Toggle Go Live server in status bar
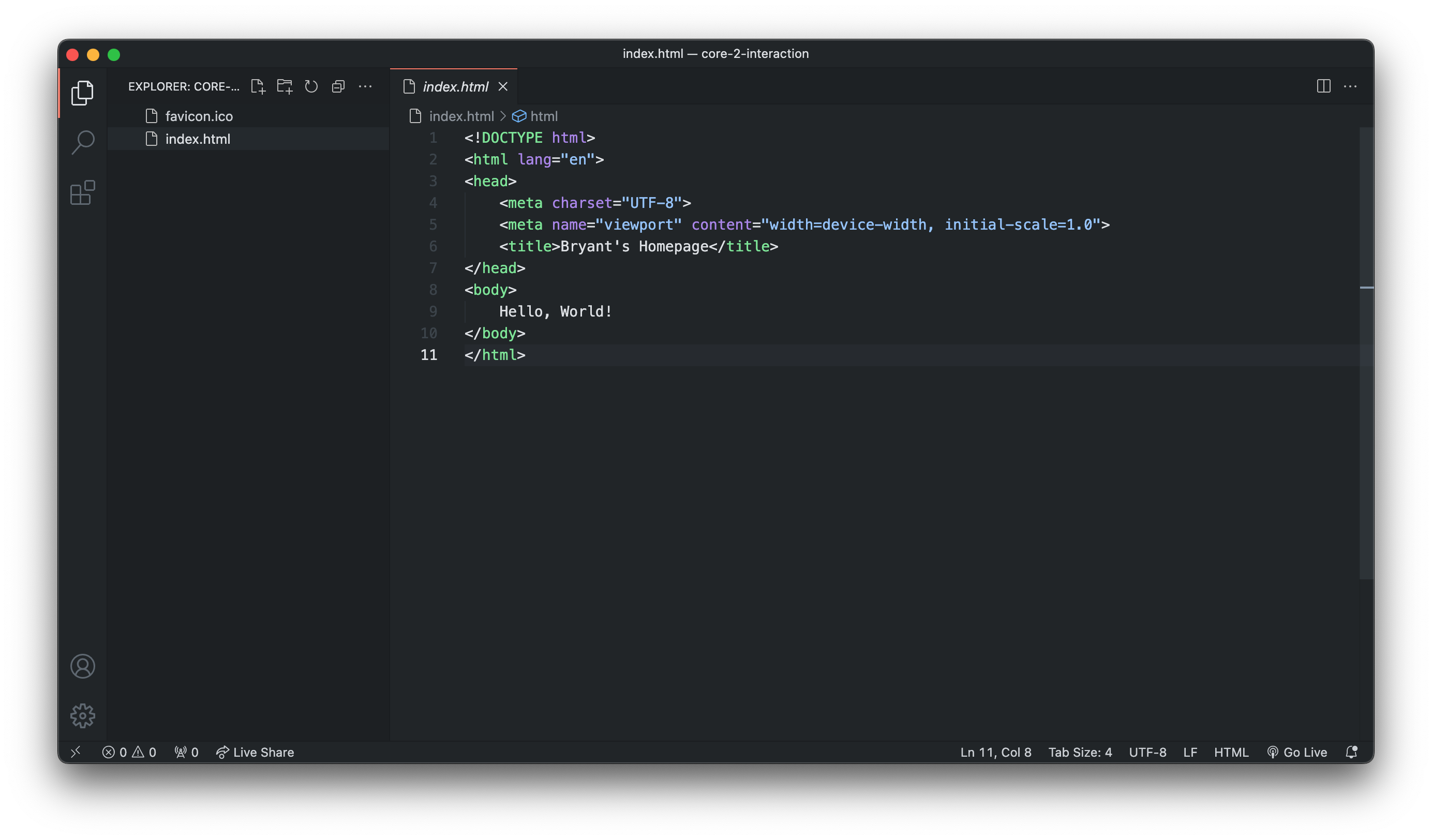 click(x=1297, y=752)
